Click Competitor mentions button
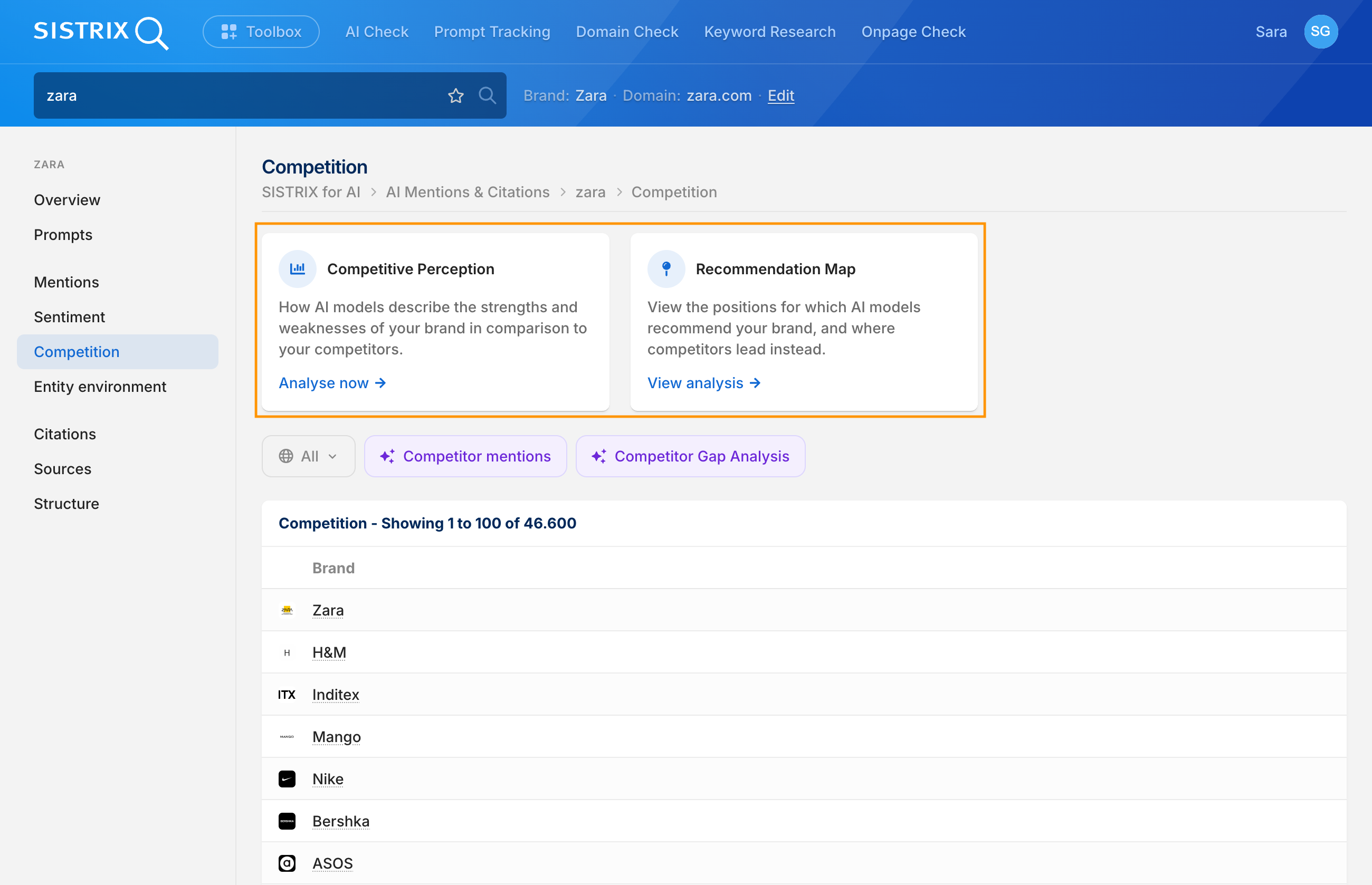This screenshot has width=1372, height=885. pyautogui.click(x=465, y=456)
